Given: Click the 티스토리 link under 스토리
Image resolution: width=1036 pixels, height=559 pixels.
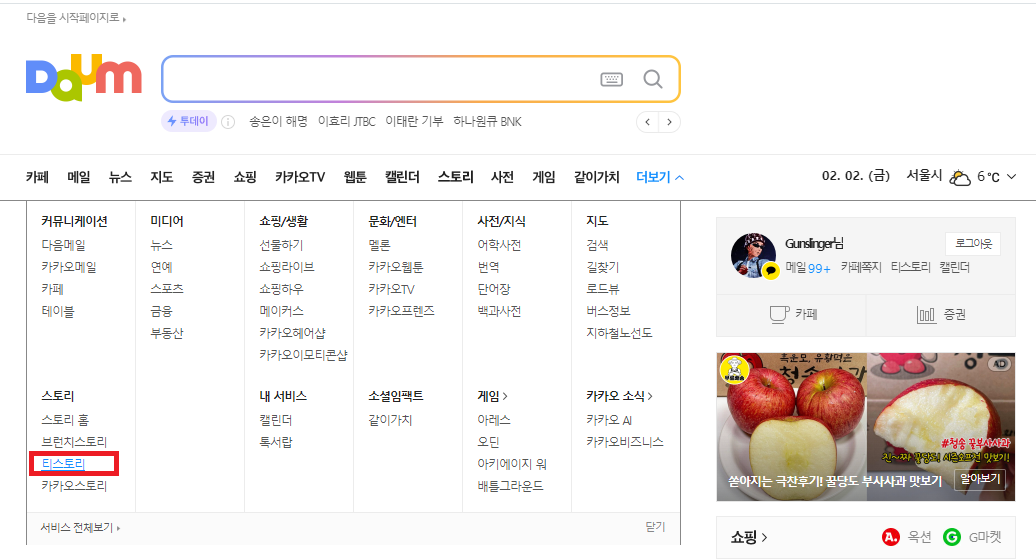Looking at the screenshot, I should (63, 464).
